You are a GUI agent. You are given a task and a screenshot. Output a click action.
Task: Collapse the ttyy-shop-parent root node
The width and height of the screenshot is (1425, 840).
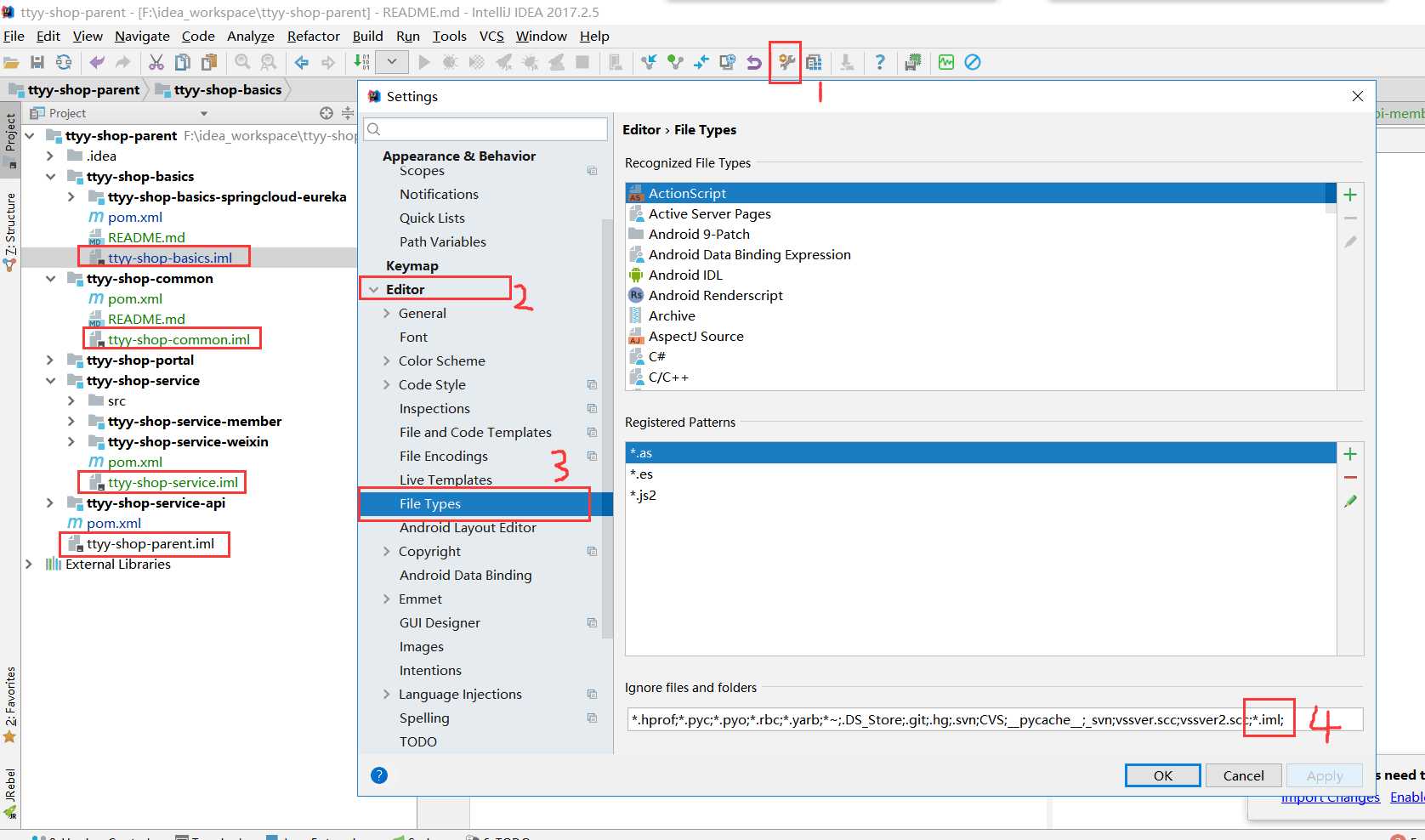pyautogui.click(x=30, y=135)
